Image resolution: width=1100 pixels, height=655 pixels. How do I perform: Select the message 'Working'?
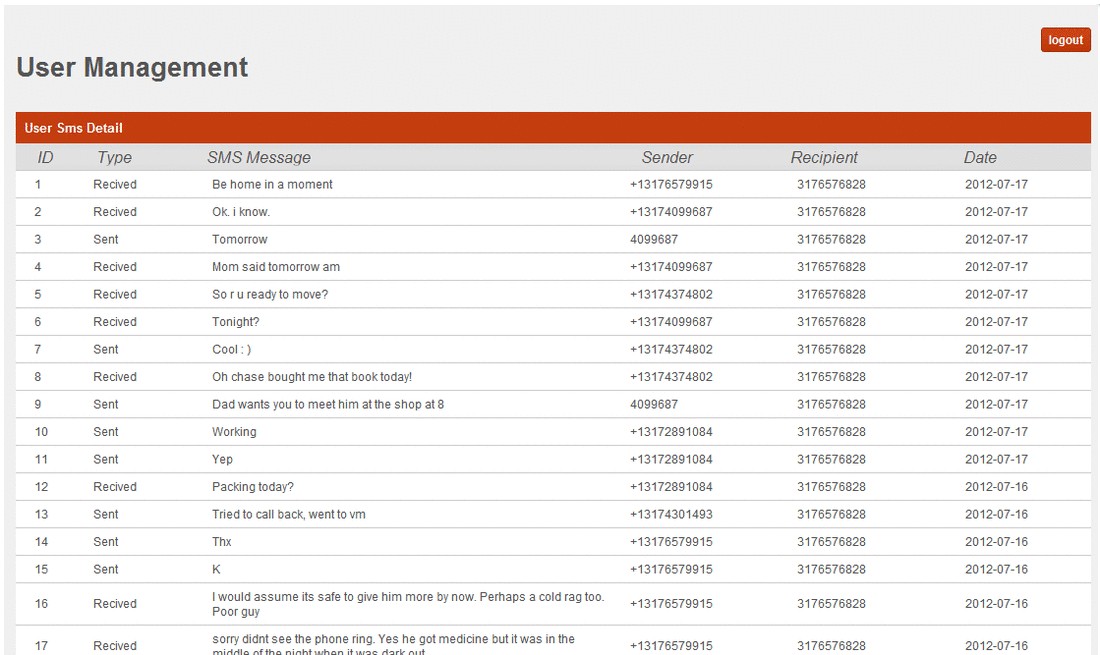234,432
